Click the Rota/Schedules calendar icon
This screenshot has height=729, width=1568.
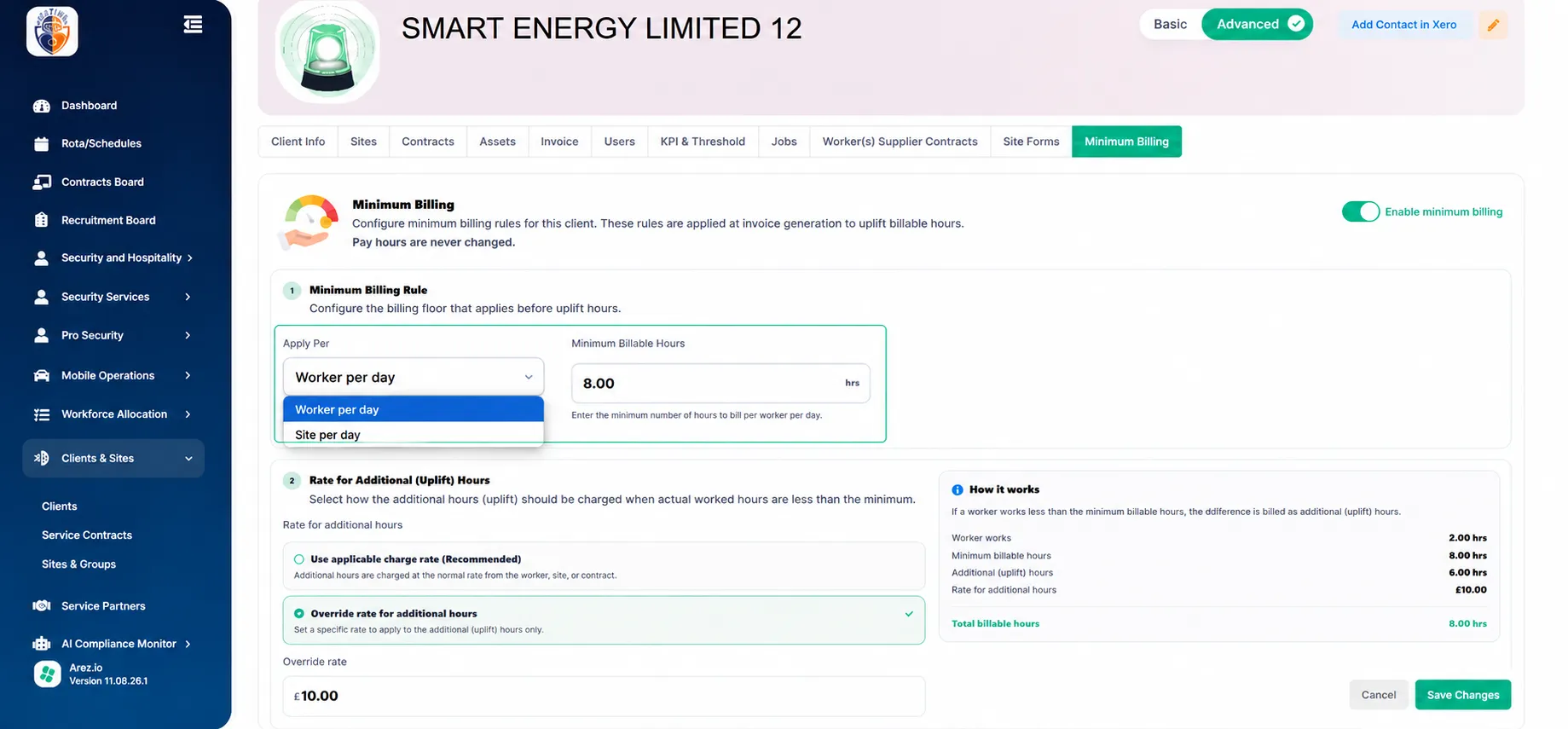pyautogui.click(x=41, y=143)
